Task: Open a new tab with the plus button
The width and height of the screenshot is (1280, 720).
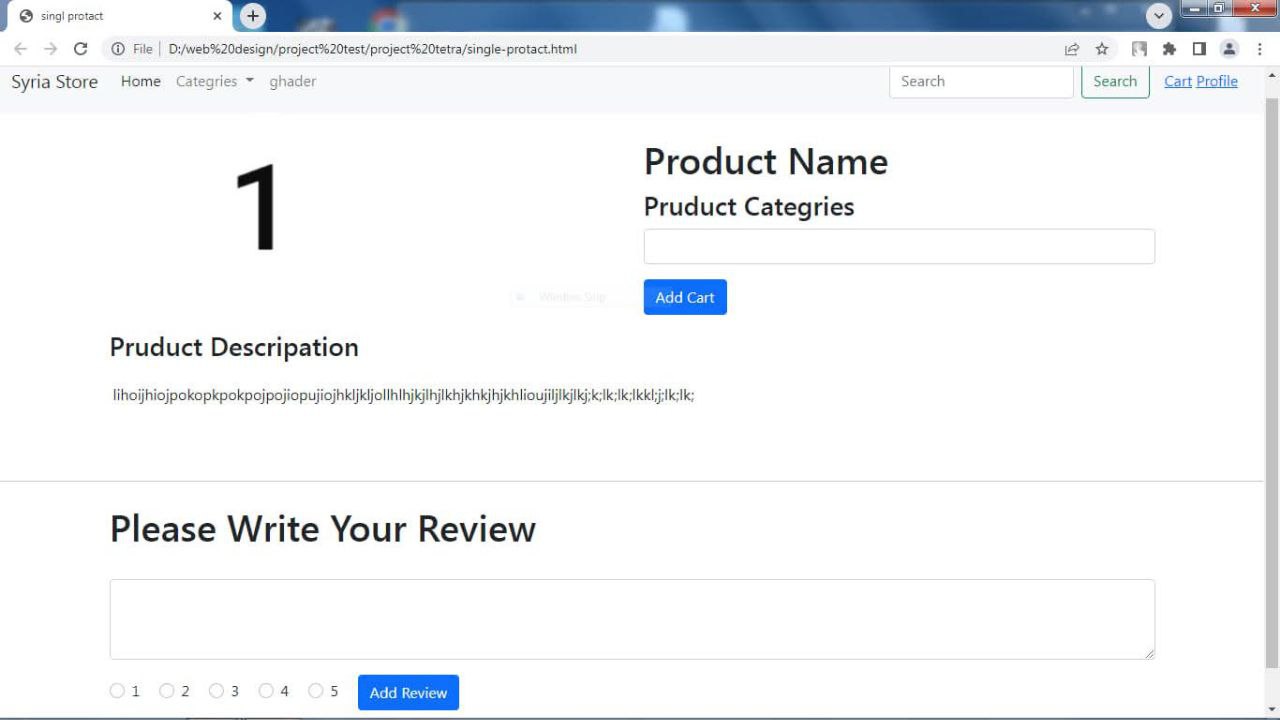Action: tap(253, 16)
